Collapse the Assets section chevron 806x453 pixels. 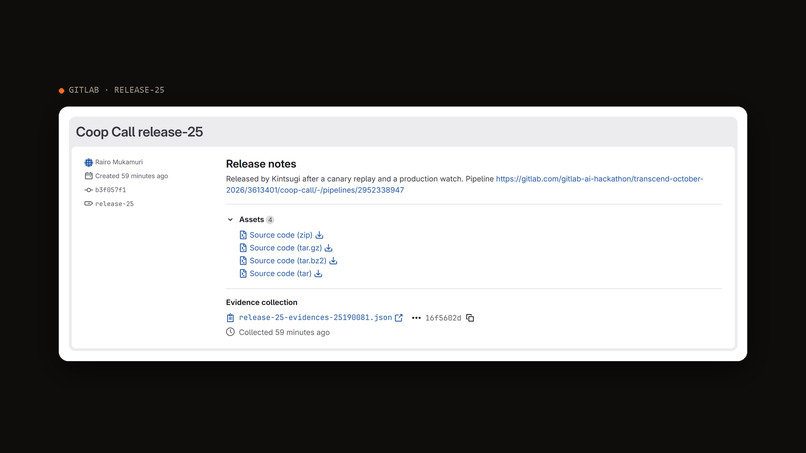pyautogui.click(x=230, y=220)
